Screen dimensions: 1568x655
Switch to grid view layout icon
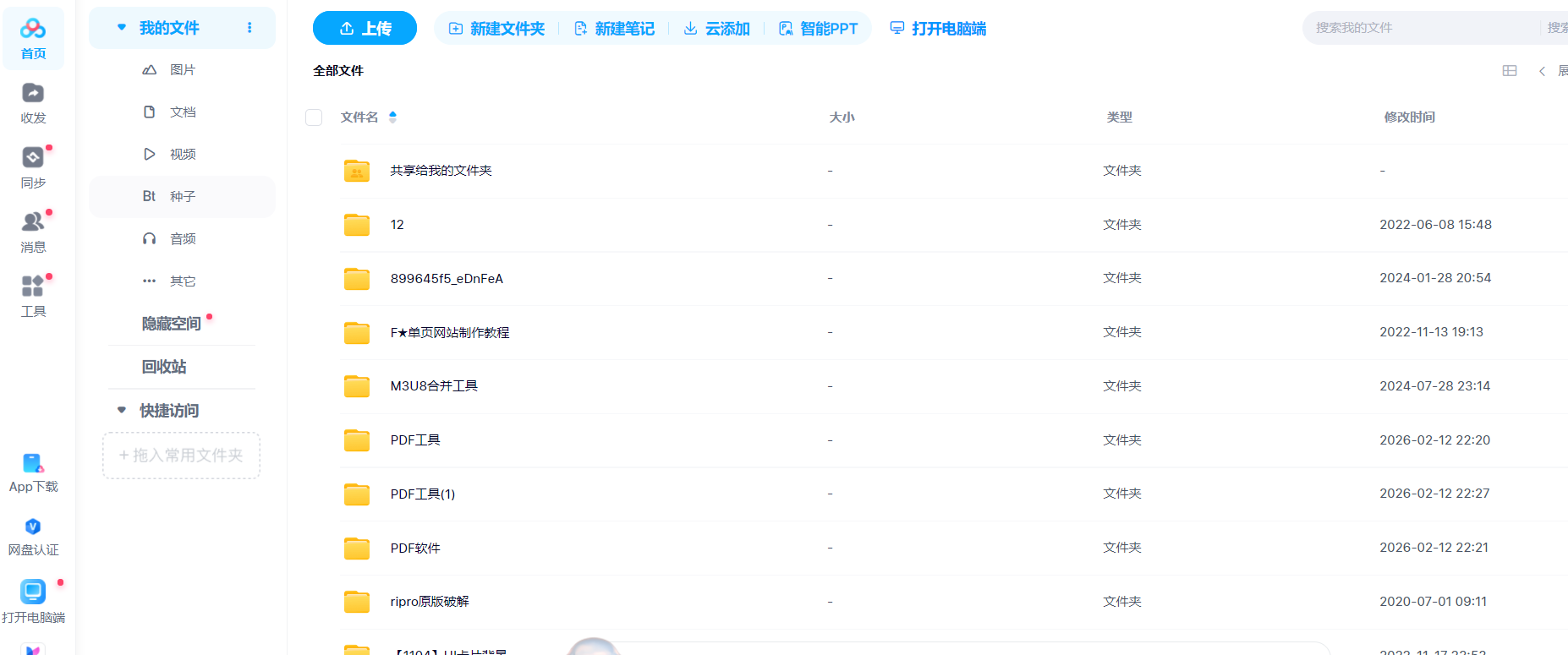[x=1509, y=71]
